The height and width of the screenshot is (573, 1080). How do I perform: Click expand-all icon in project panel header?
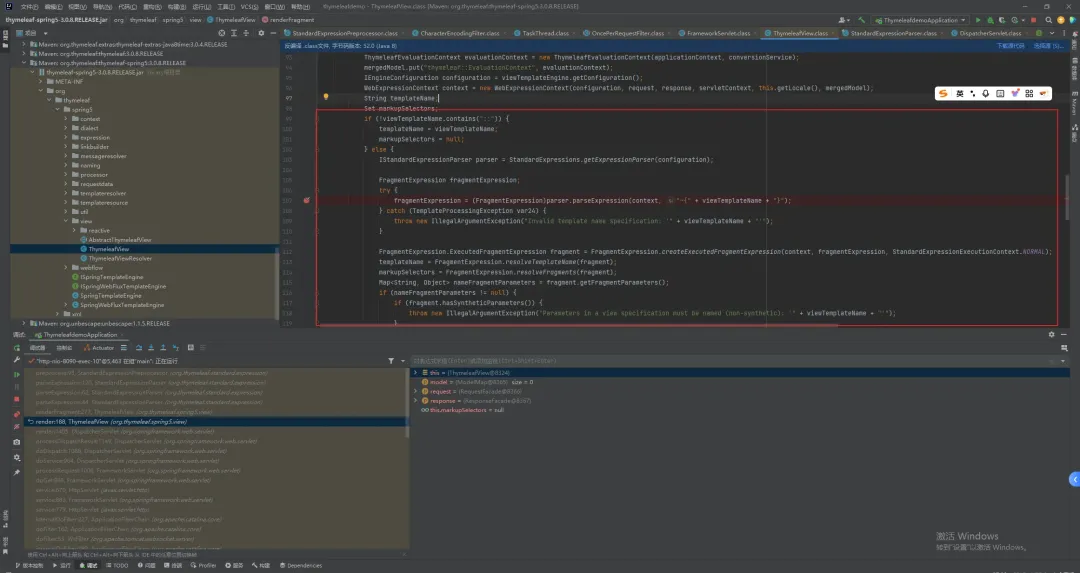click(x=234, y=33)
